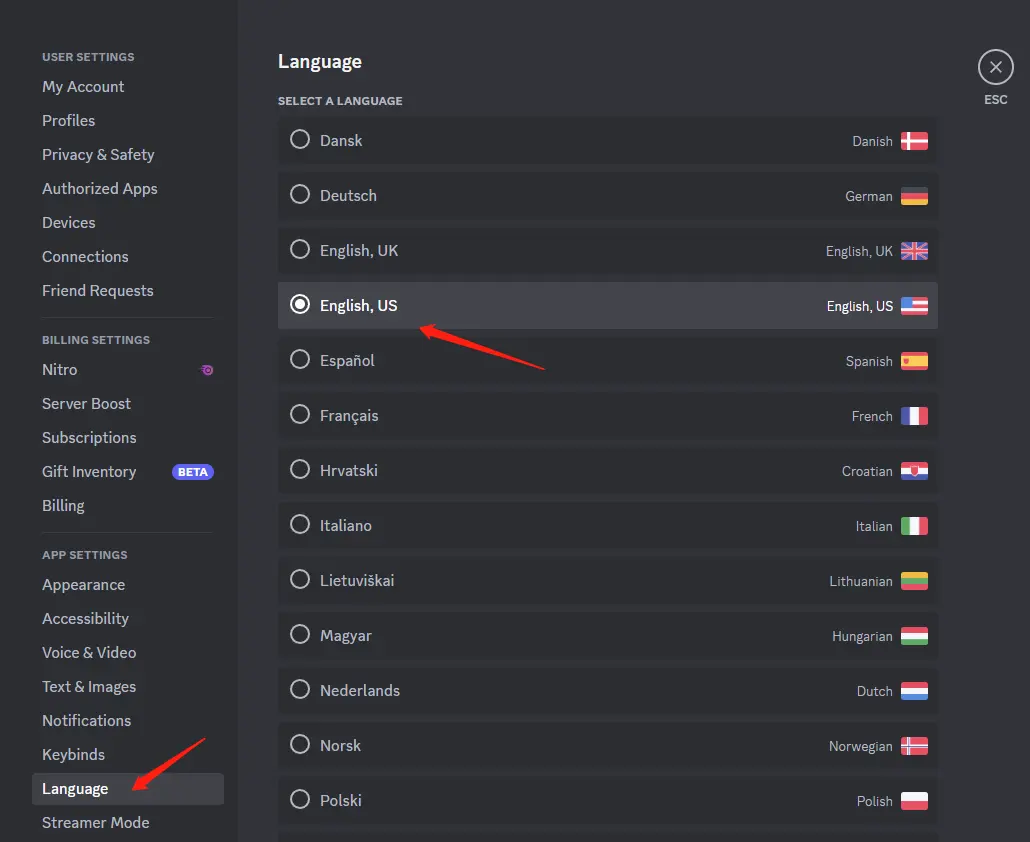Viewport: 1030px width, 842px height.
Task: Click the German flag icon
Action: (x=914, y=196)
